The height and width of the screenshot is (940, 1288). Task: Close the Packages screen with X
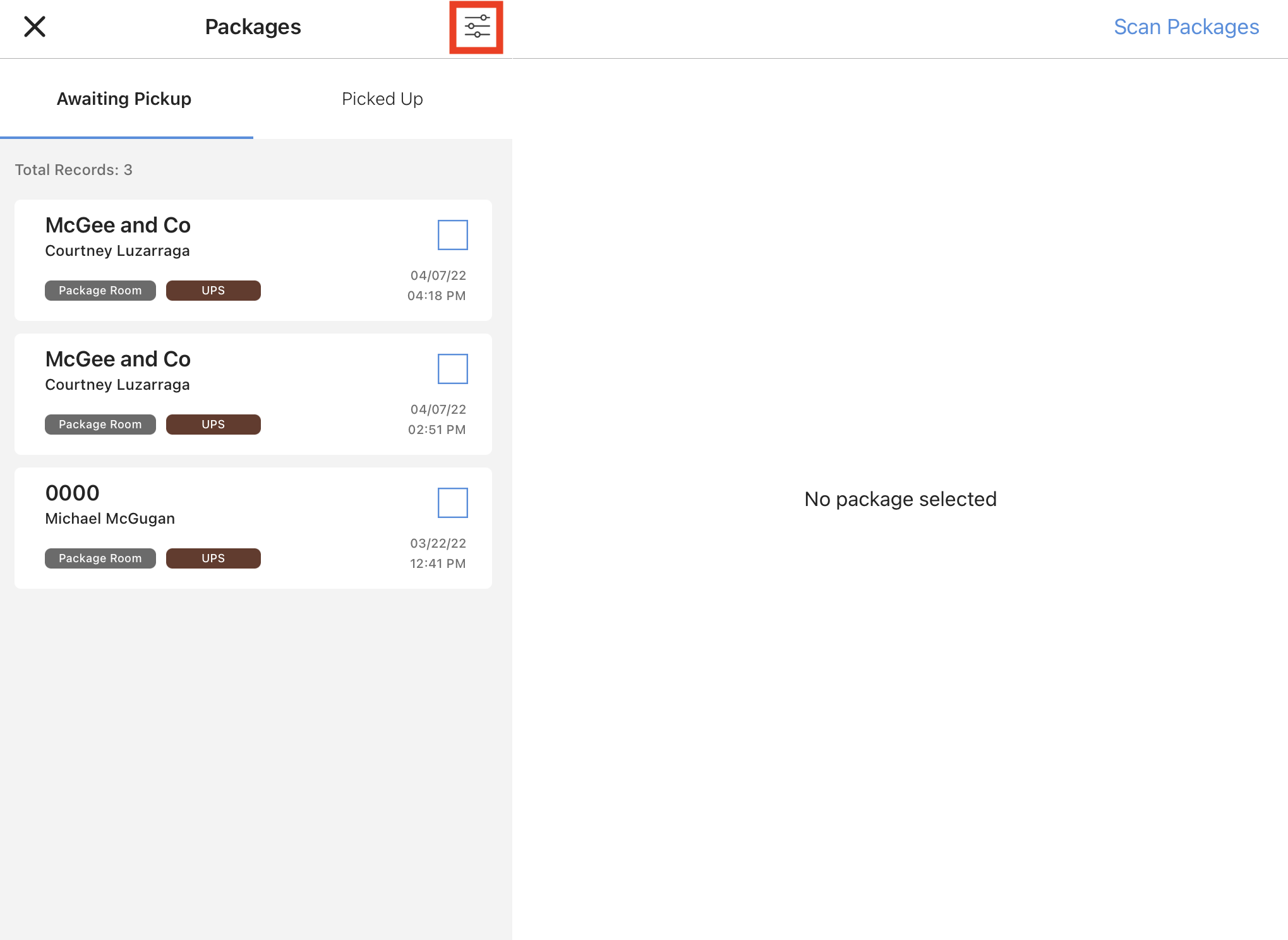click(35, 27)
